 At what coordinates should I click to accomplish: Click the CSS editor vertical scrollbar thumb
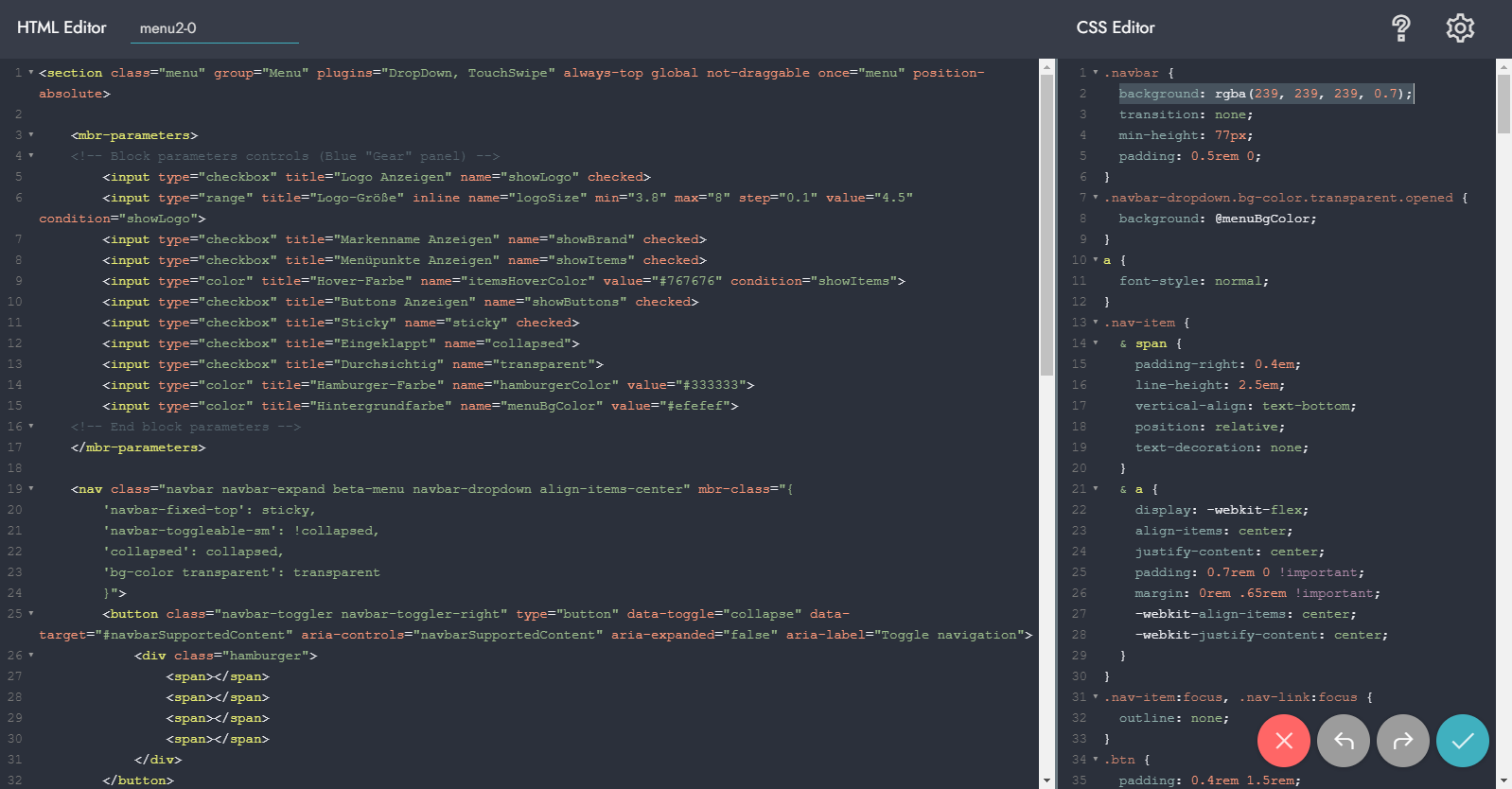(x=1503, y=104)
